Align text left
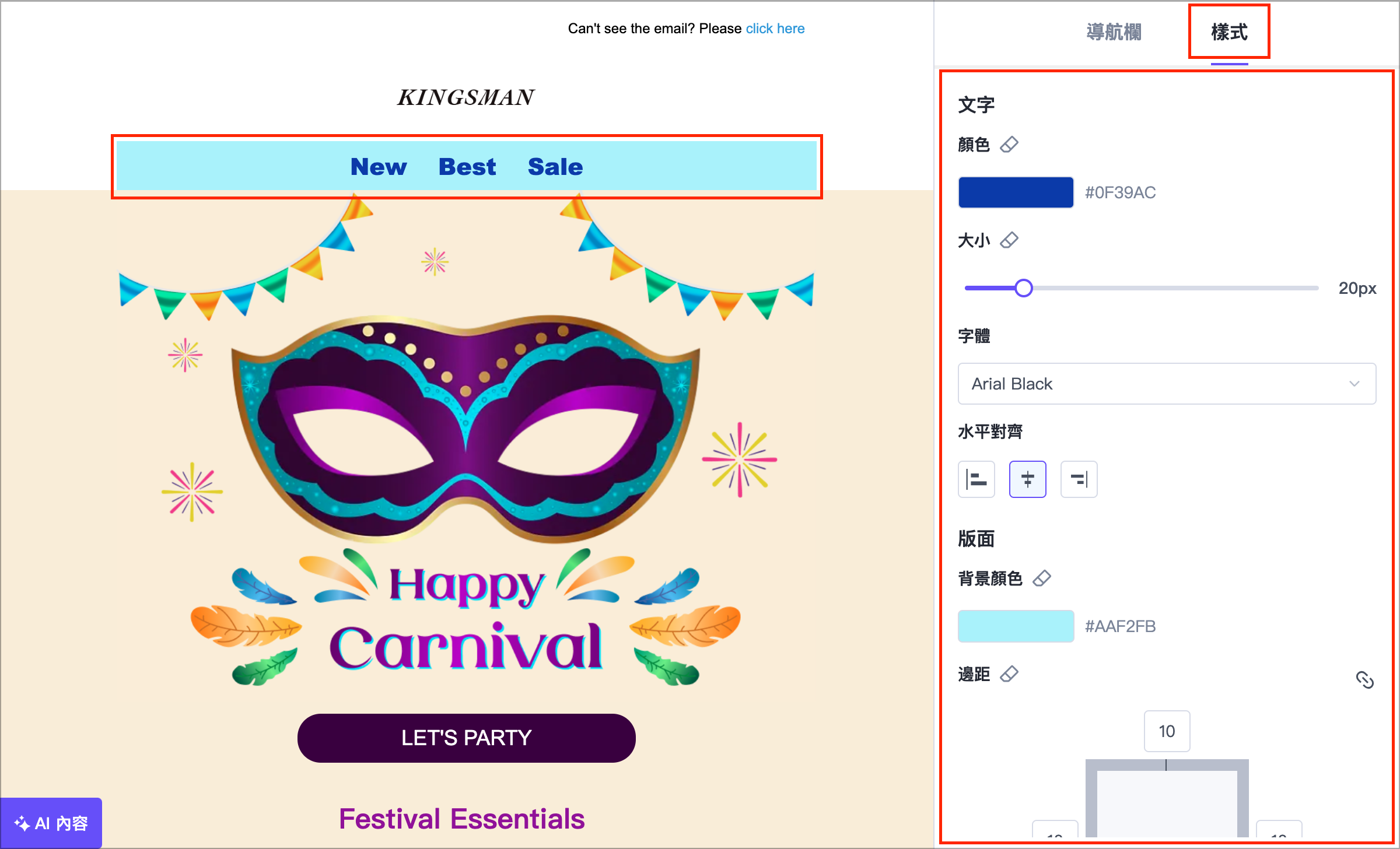This screenshot has width=1400, height=849. [976, 479]
